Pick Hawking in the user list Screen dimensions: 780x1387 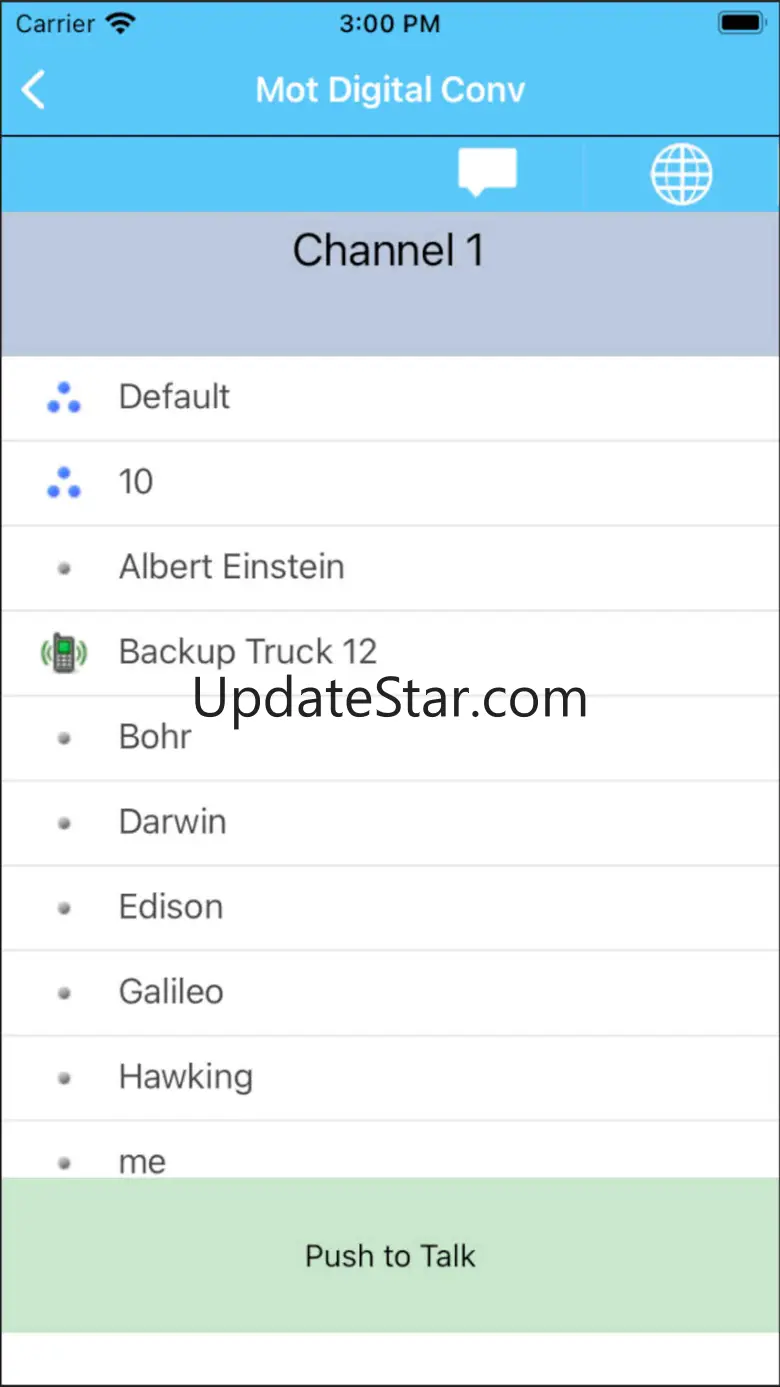point(390,1078)
